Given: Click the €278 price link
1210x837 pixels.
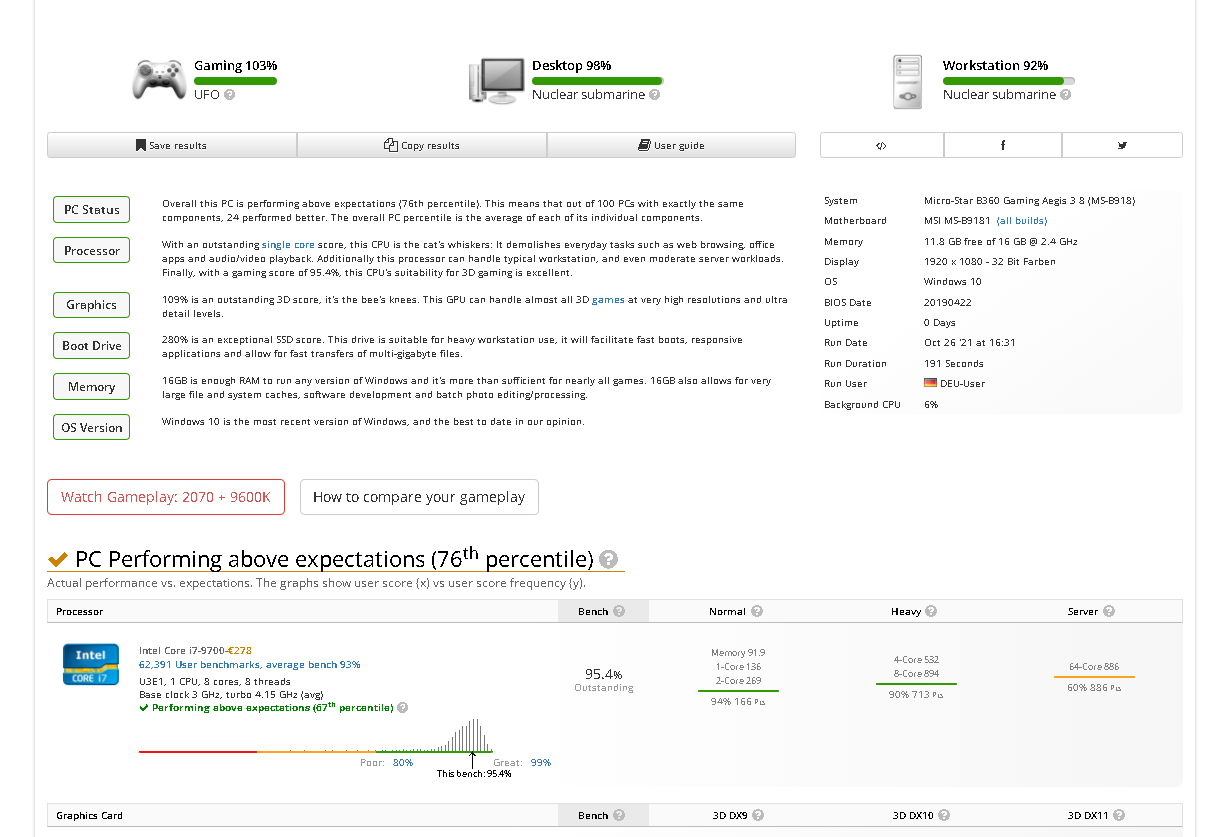Looking at the screenshot, I should [x=240, y=650].
